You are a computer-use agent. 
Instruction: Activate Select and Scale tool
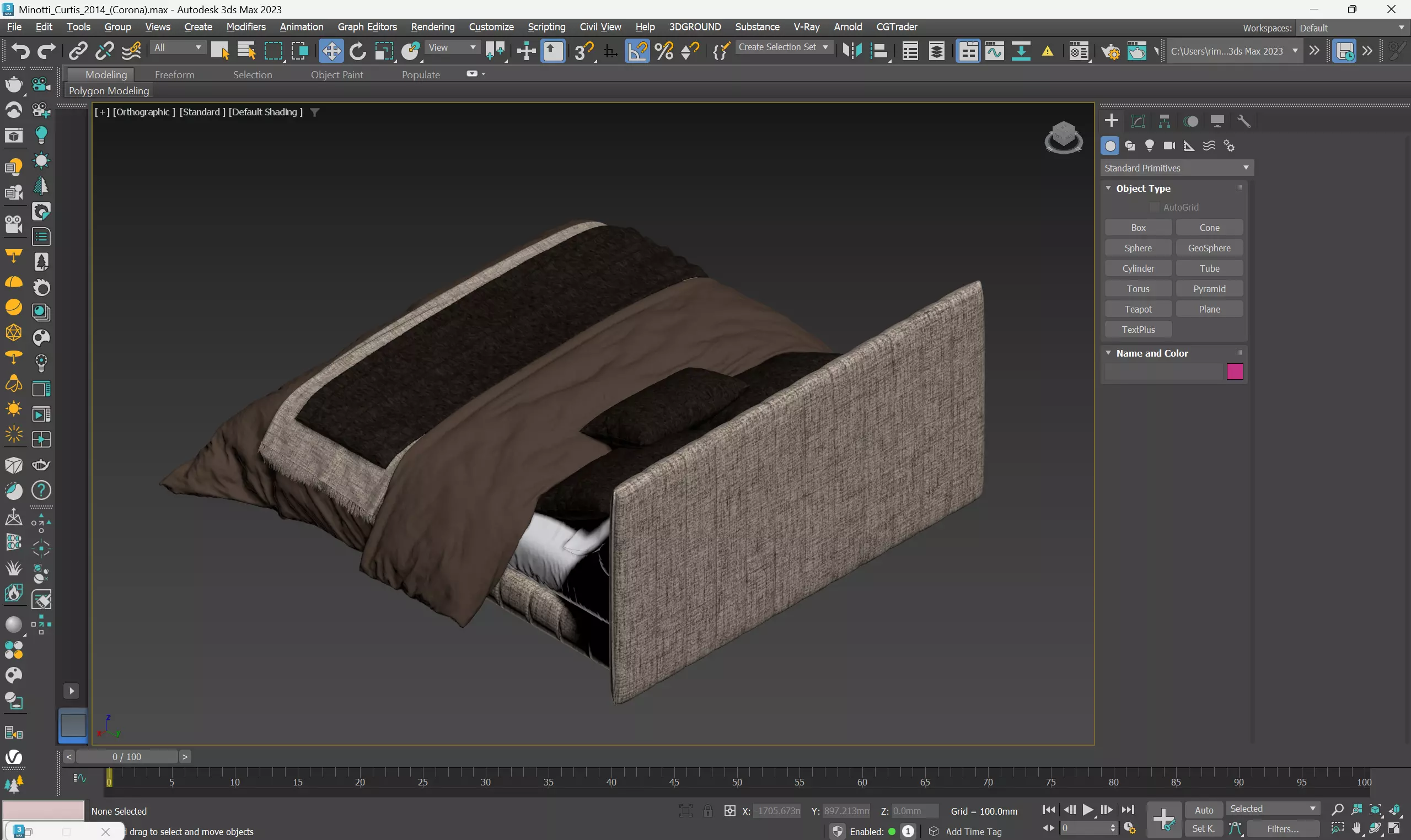[384, 51]
